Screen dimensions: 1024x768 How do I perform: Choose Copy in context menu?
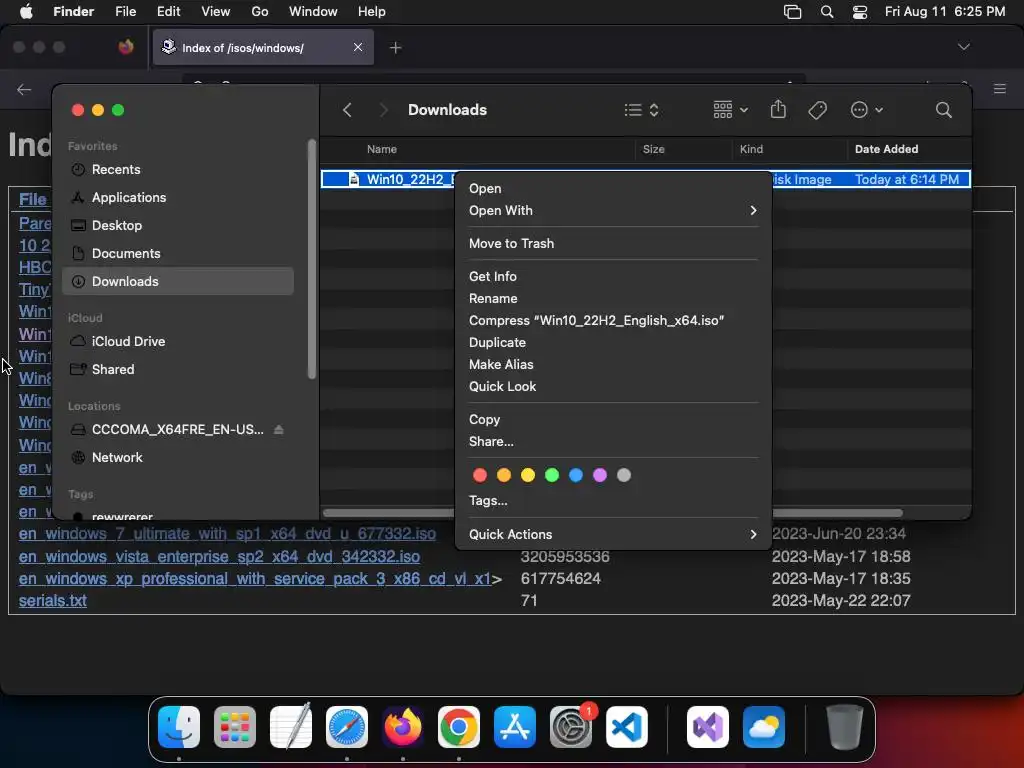point(613,419)
